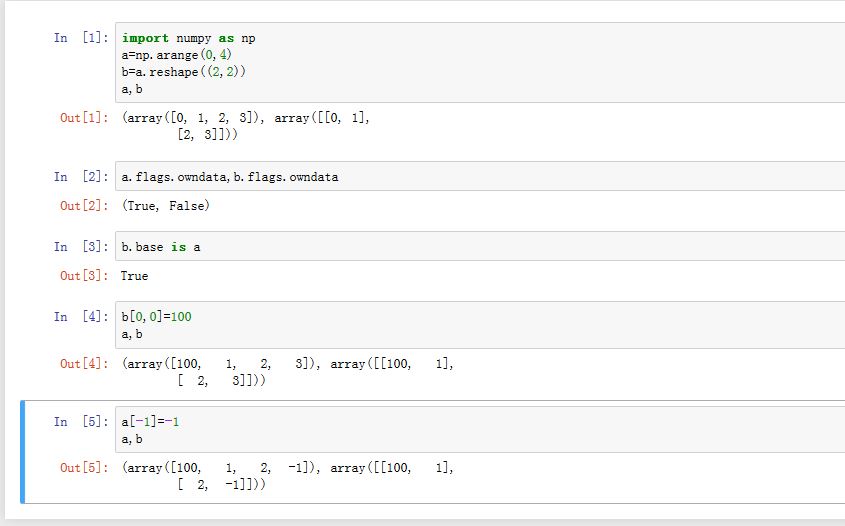Viewport: 845px width, 526px height.
Task: Click the 'True' output of cell 3
Action: tap(134, 276)
